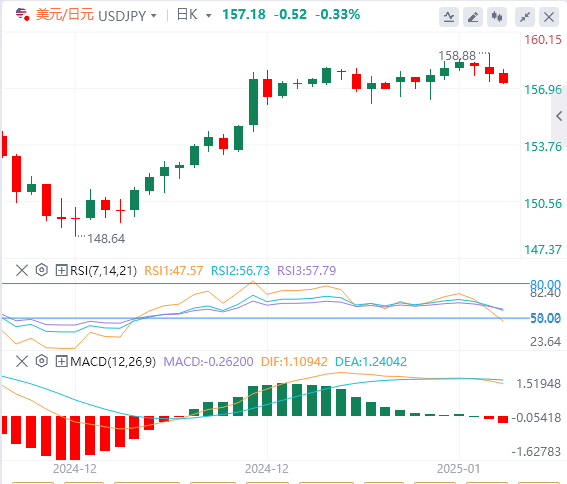Open the 日K timeframe dropdown
This screenshot has width=567, height=484.
[193, 15]
